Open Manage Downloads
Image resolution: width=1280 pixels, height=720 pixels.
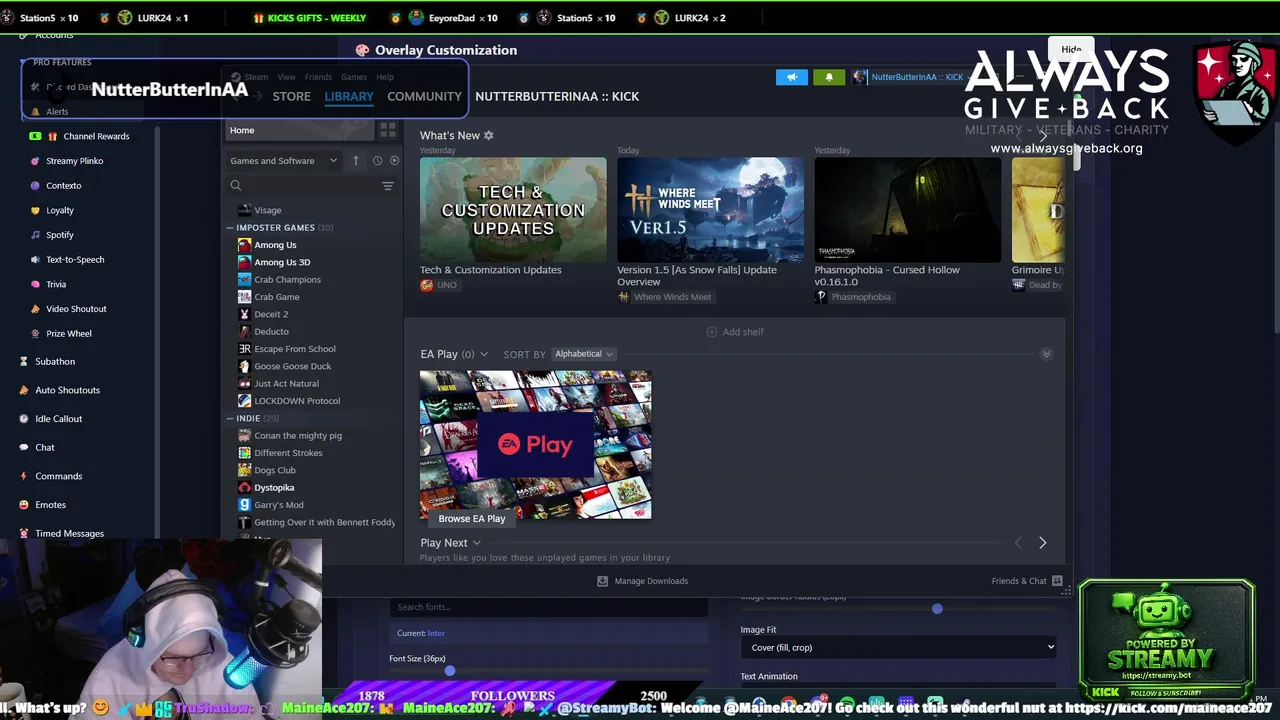pyautogui.click(x=642, y=581)
